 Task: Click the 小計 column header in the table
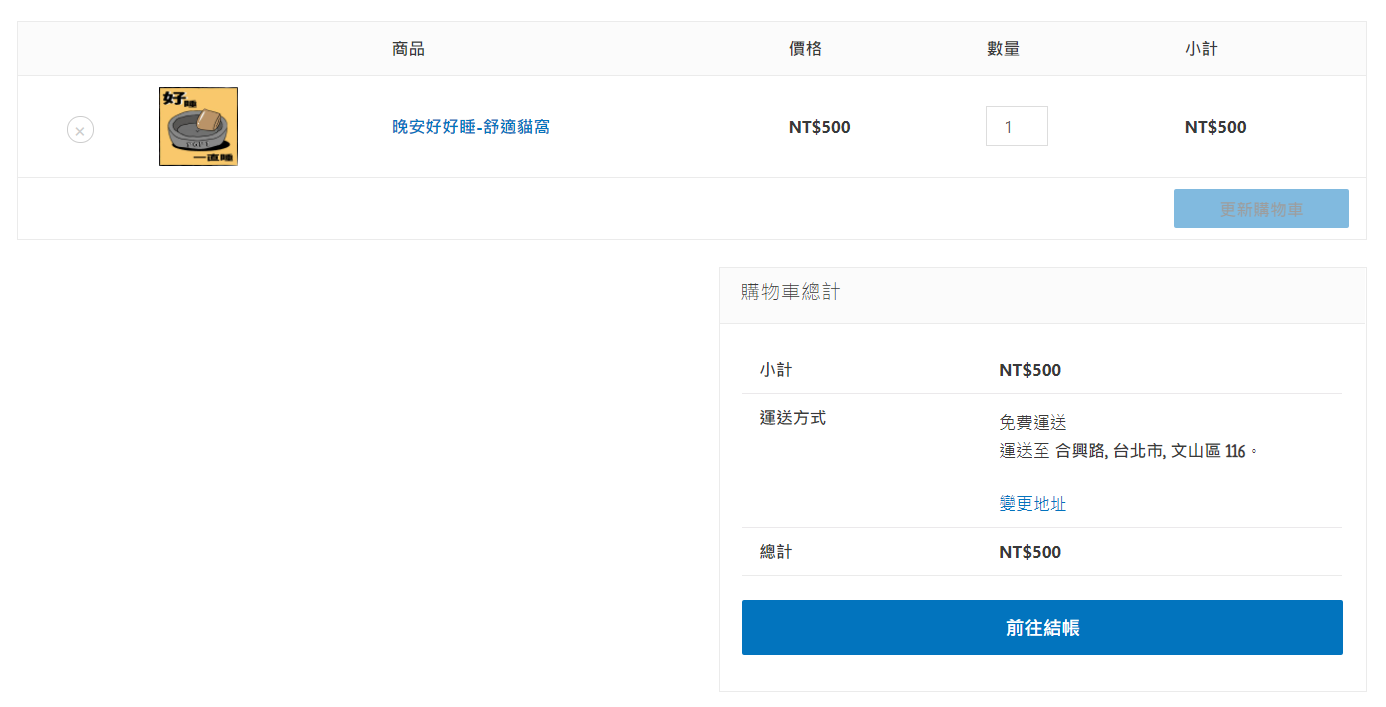[x=1201, y=49]
